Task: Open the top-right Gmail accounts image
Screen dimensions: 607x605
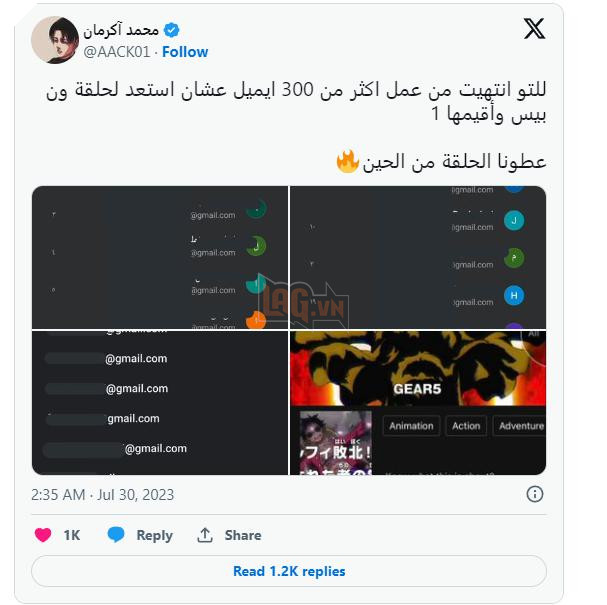Action: (418, 257)
